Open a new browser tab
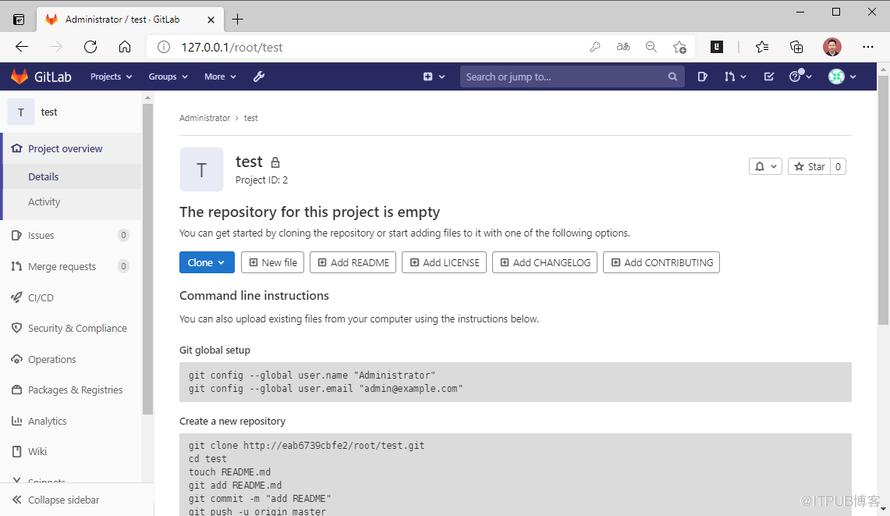Screen dimensions: 890x516 [x=237, y=19]
